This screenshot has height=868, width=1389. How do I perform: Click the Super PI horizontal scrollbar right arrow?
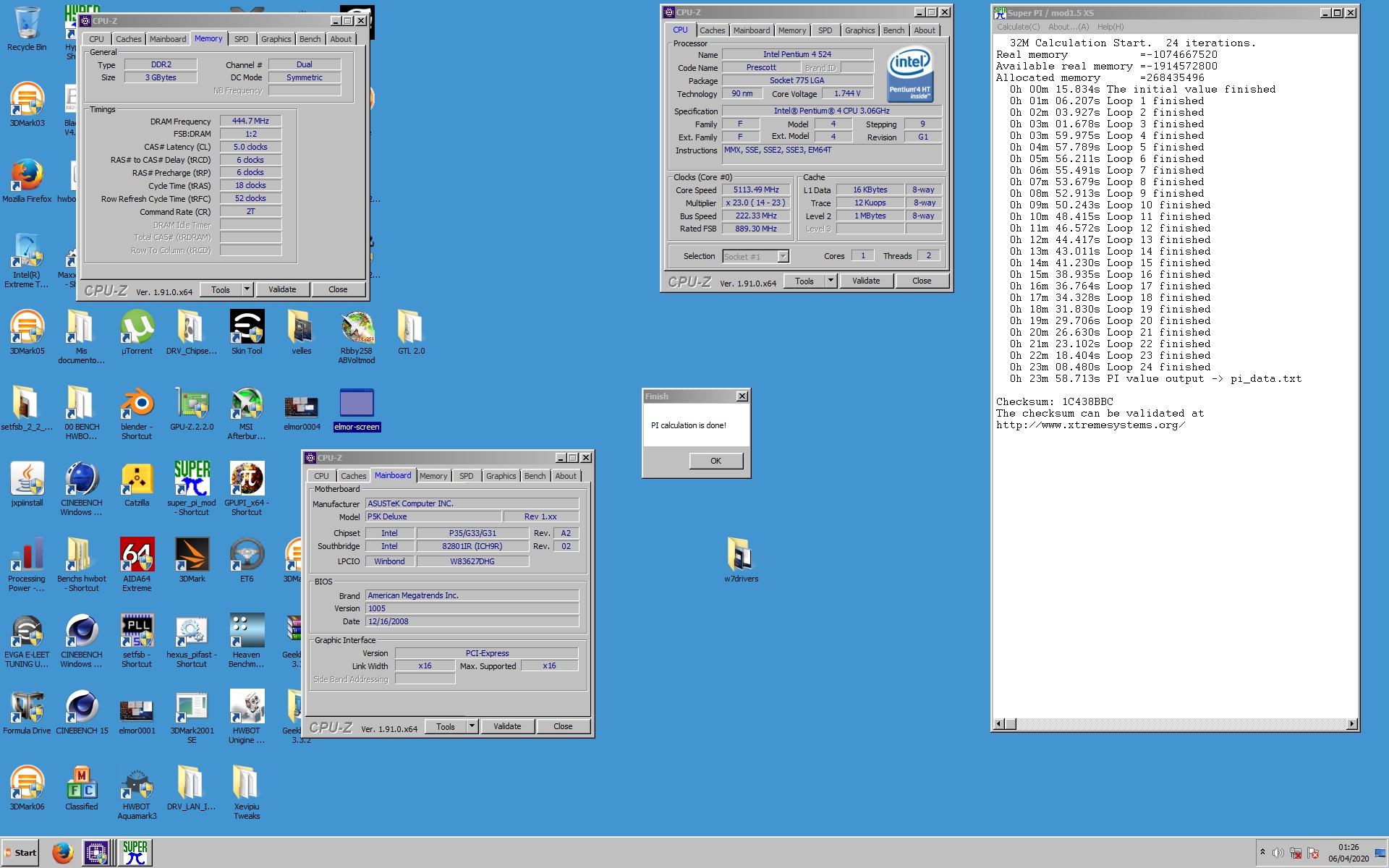[x=1351, y=724]
